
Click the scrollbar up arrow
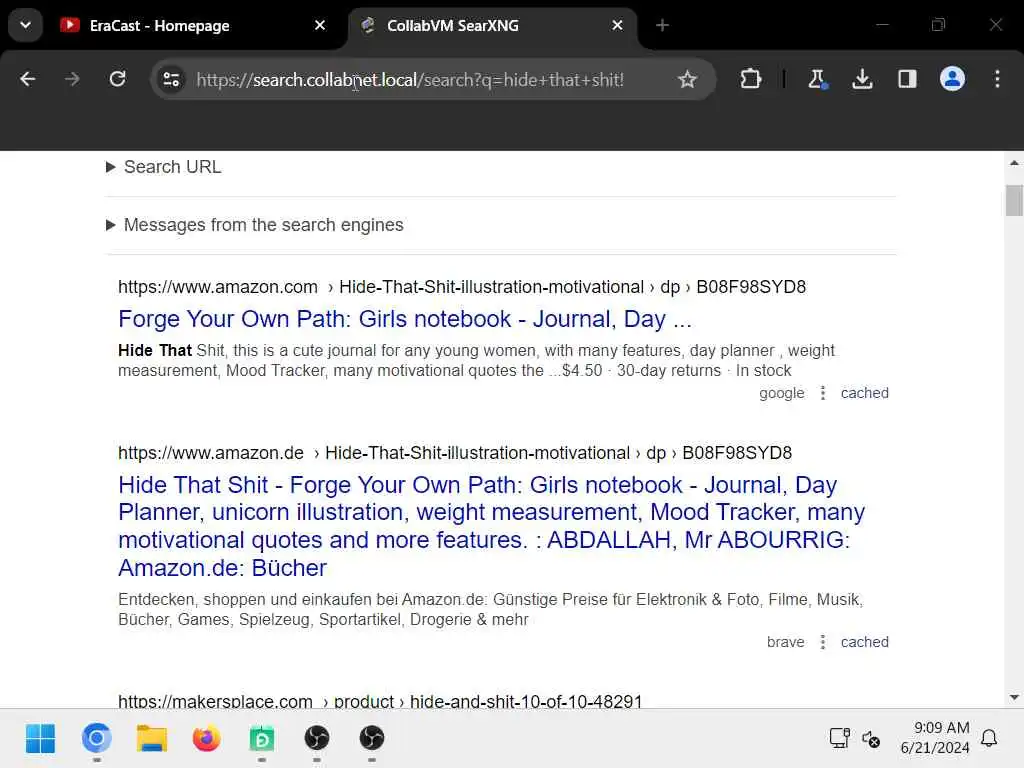click(1014, 163)
